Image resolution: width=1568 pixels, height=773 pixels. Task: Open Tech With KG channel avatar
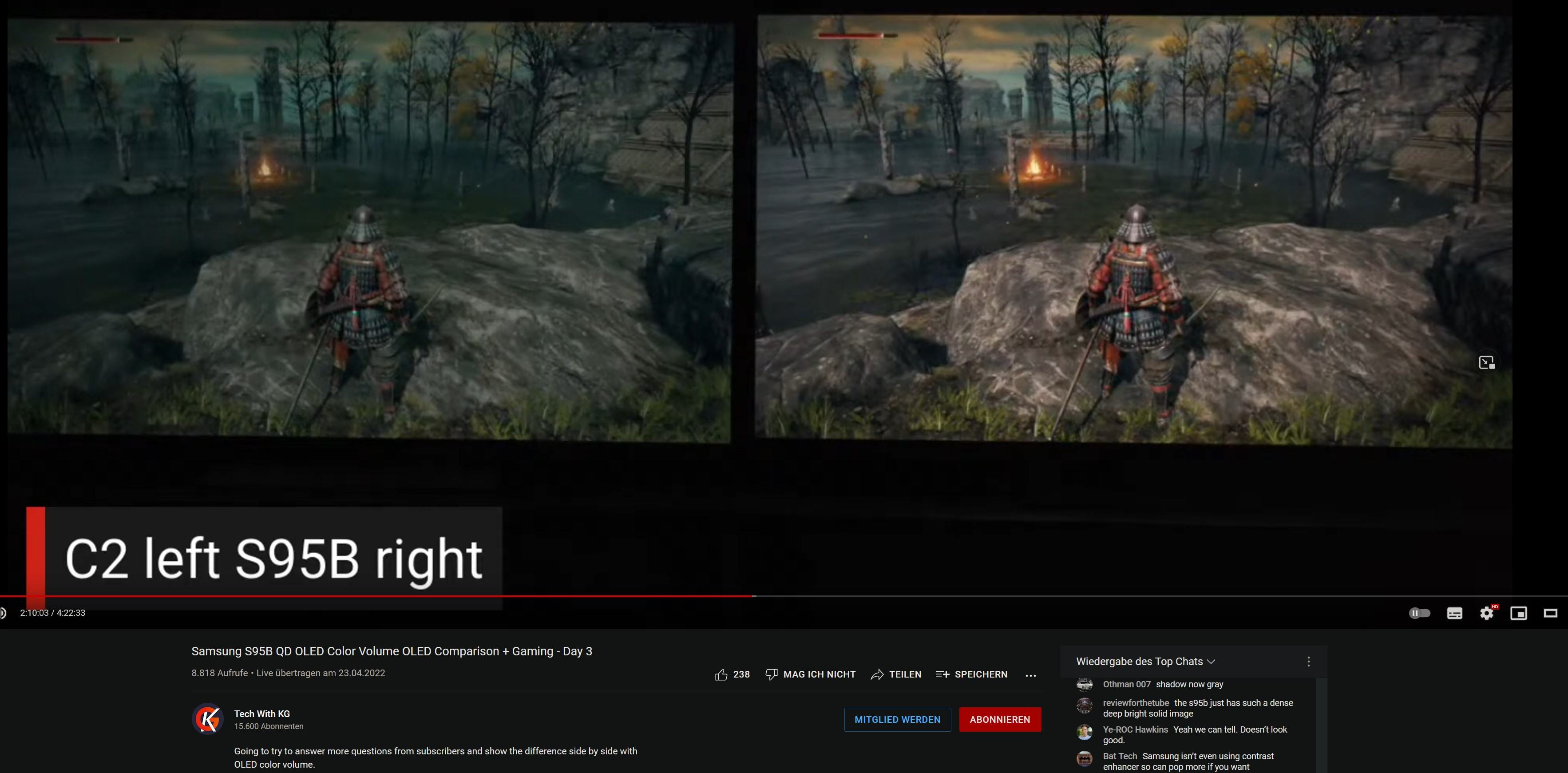click(208, 719)
